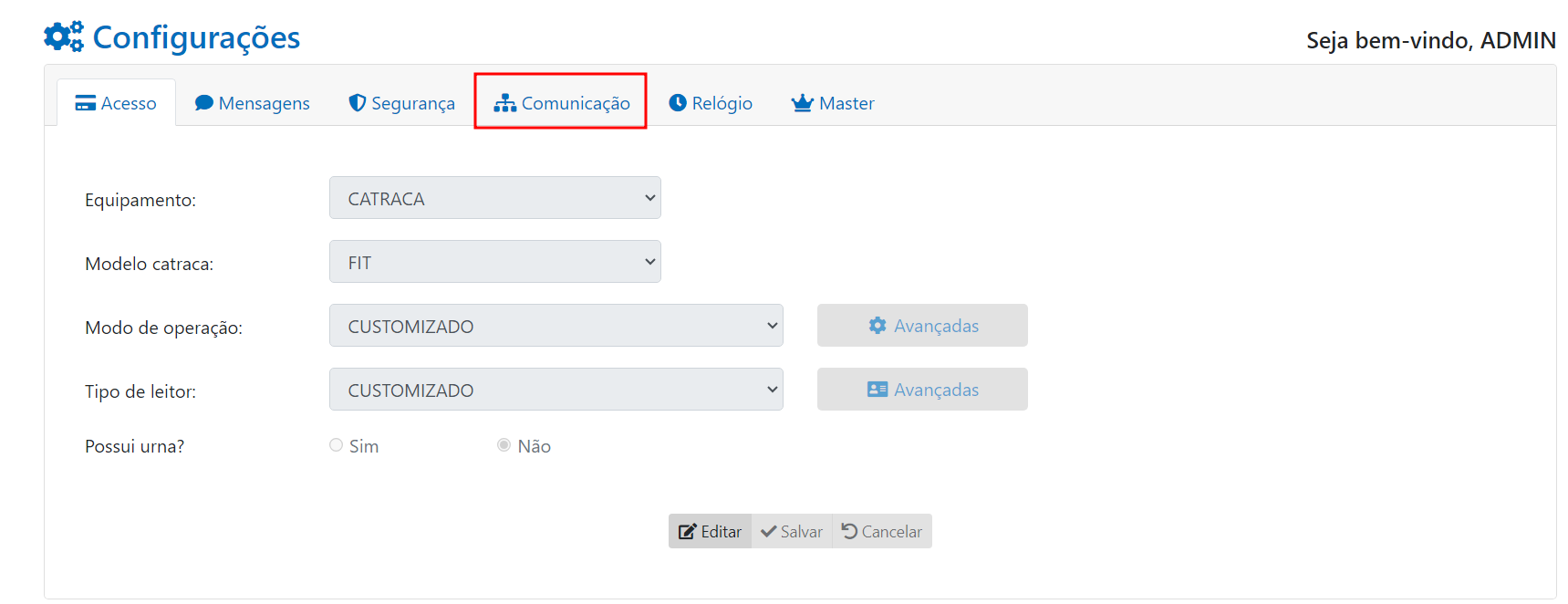Click the Configurações gears icon
Image resolution: width=1568 pixels, height=604 pixels.
coord(64,36)
